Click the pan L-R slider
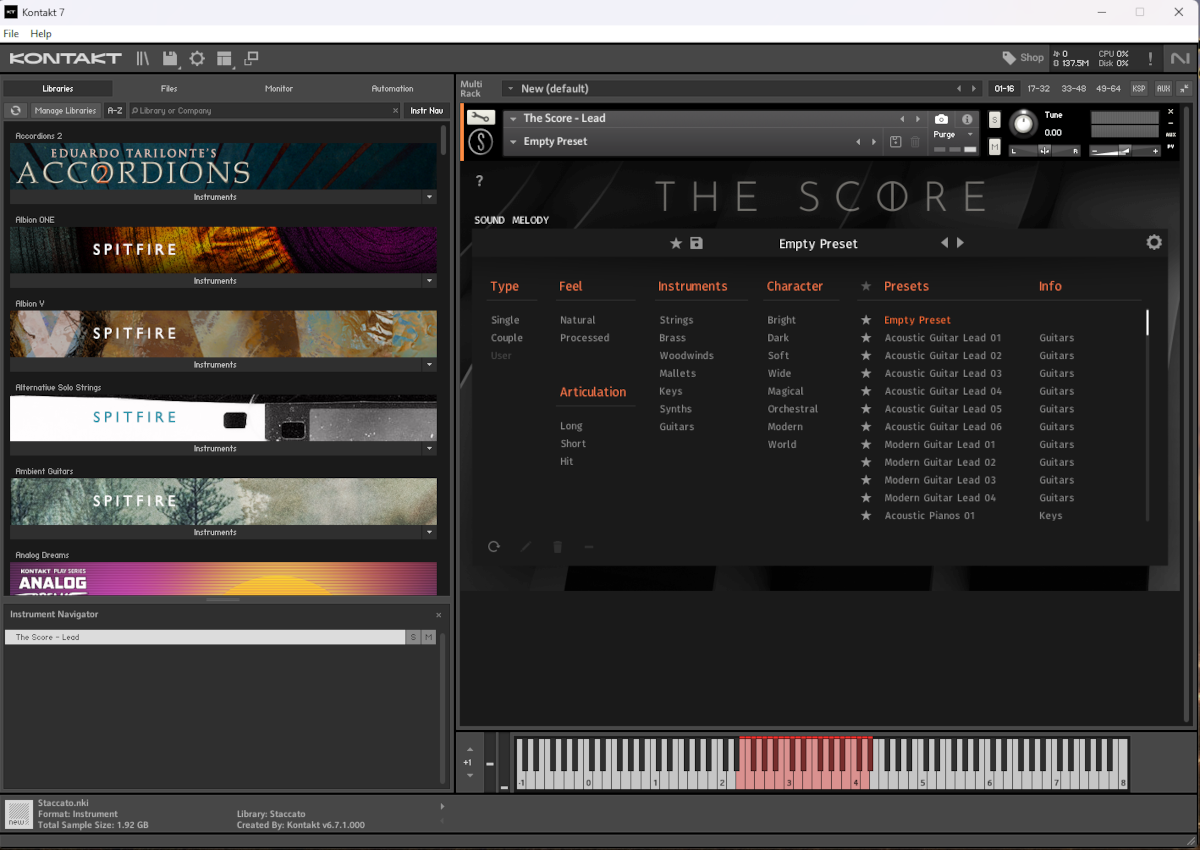The height and width of the screenshot is (850, 1200). [1045, 151]
